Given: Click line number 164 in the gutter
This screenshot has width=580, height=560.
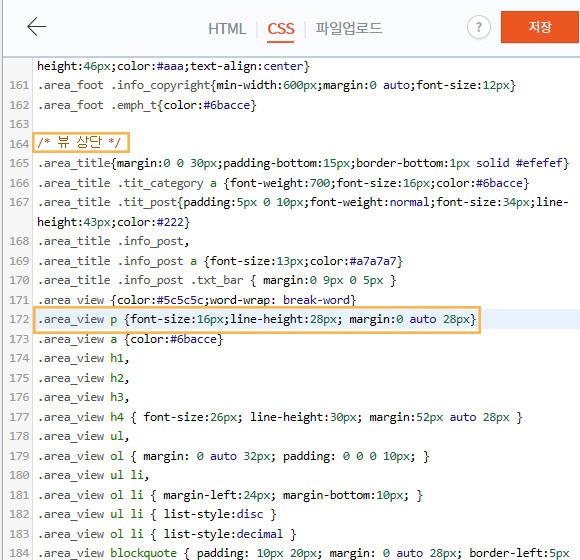Looking at the screenshot, I should 19,144.
